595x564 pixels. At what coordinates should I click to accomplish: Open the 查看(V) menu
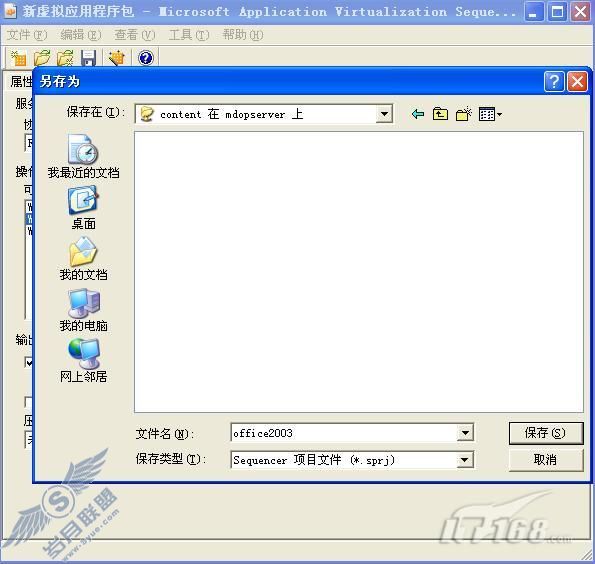tap(135, 35)
